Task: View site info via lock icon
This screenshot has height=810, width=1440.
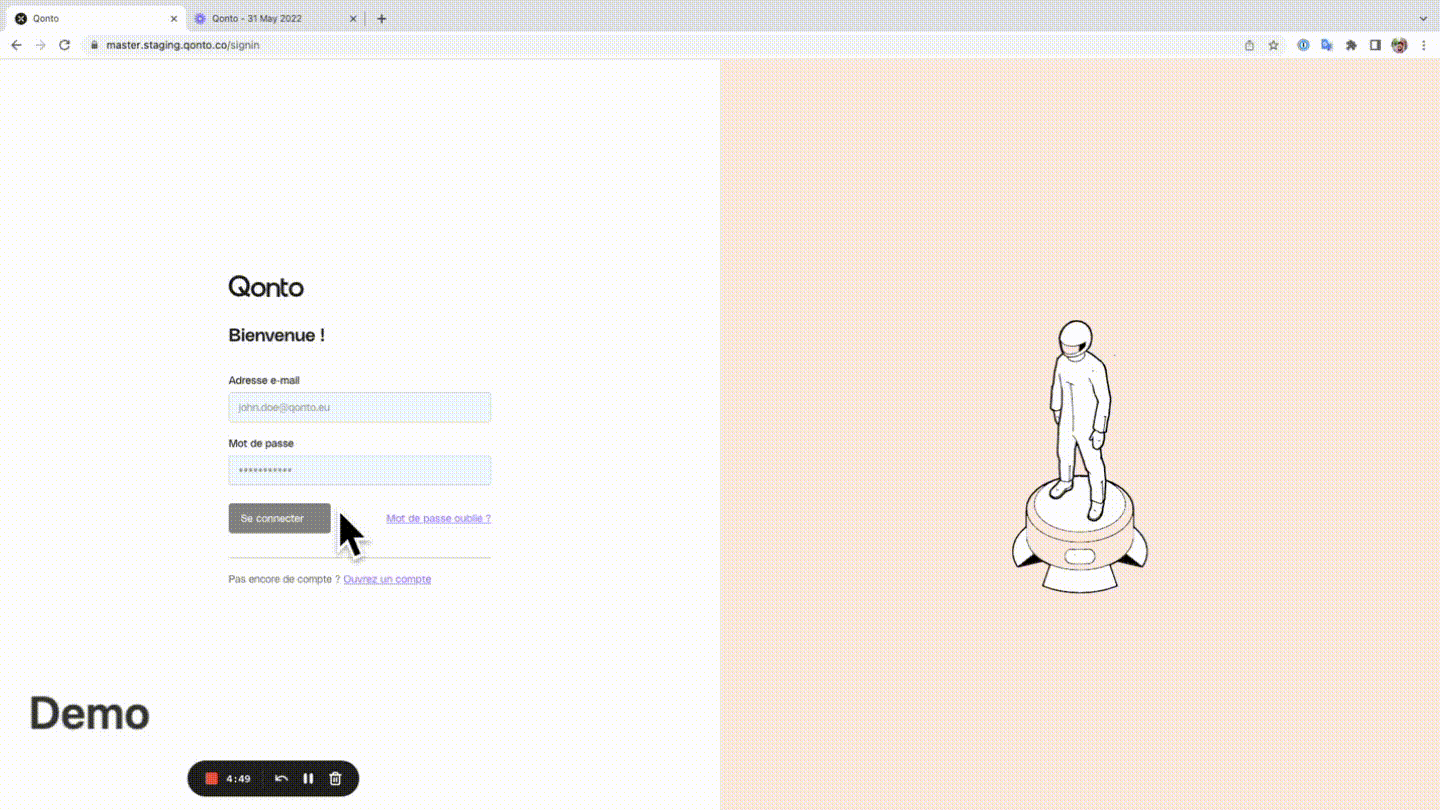Action: click(94, 45)
